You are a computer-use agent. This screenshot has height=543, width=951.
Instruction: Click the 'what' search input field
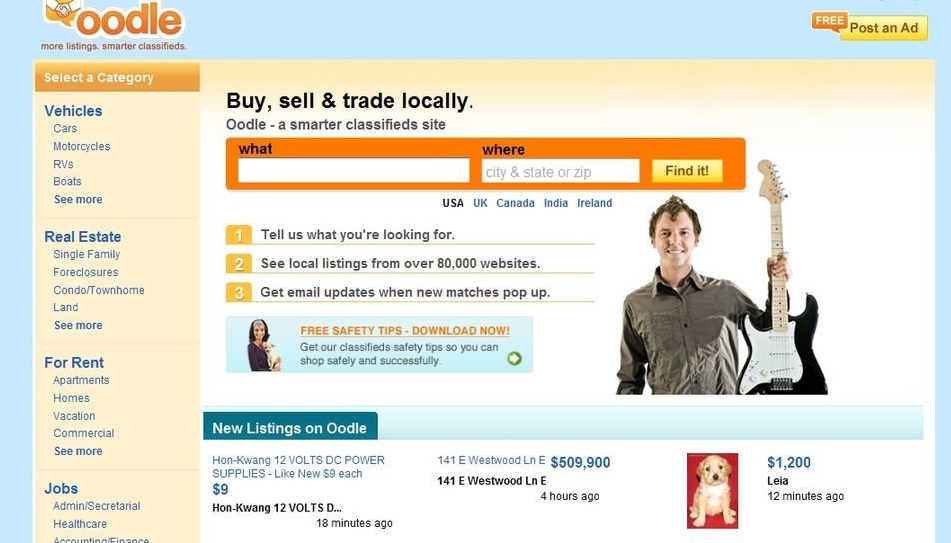(354, 170)
